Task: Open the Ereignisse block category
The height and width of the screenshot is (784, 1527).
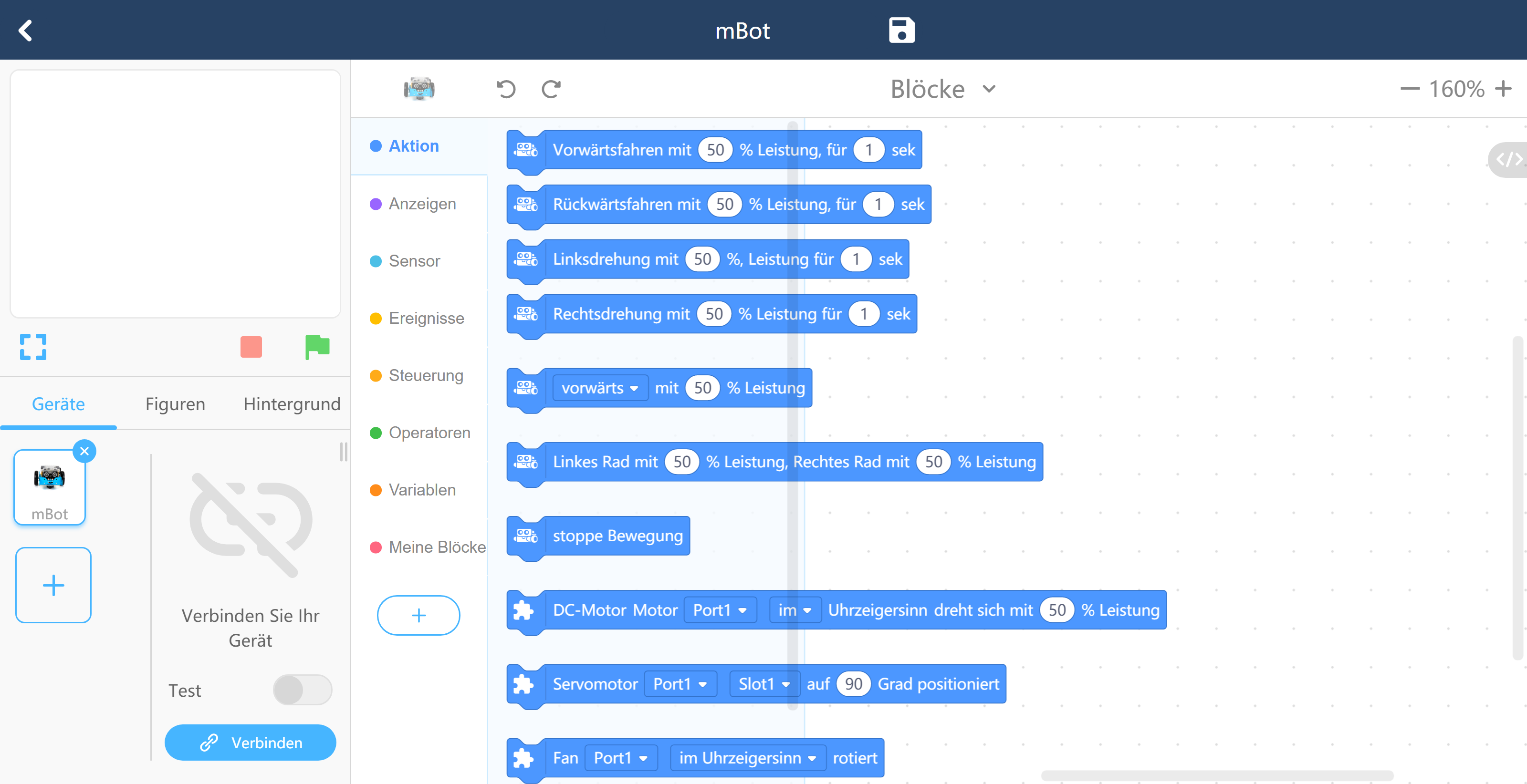Action: pyautogui.click(x=418, y=318)
